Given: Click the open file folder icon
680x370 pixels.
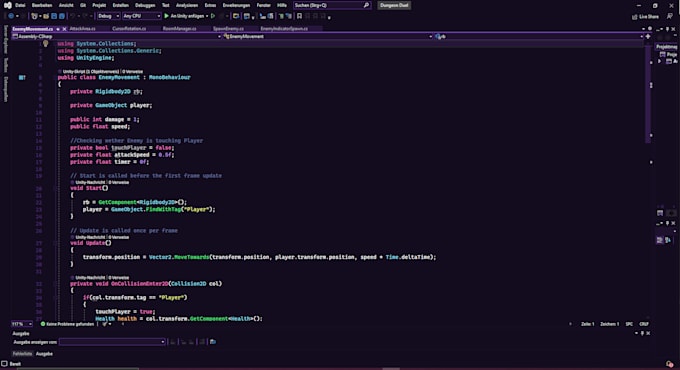Looking at the screenshot, I should click(x=46, y=16).
